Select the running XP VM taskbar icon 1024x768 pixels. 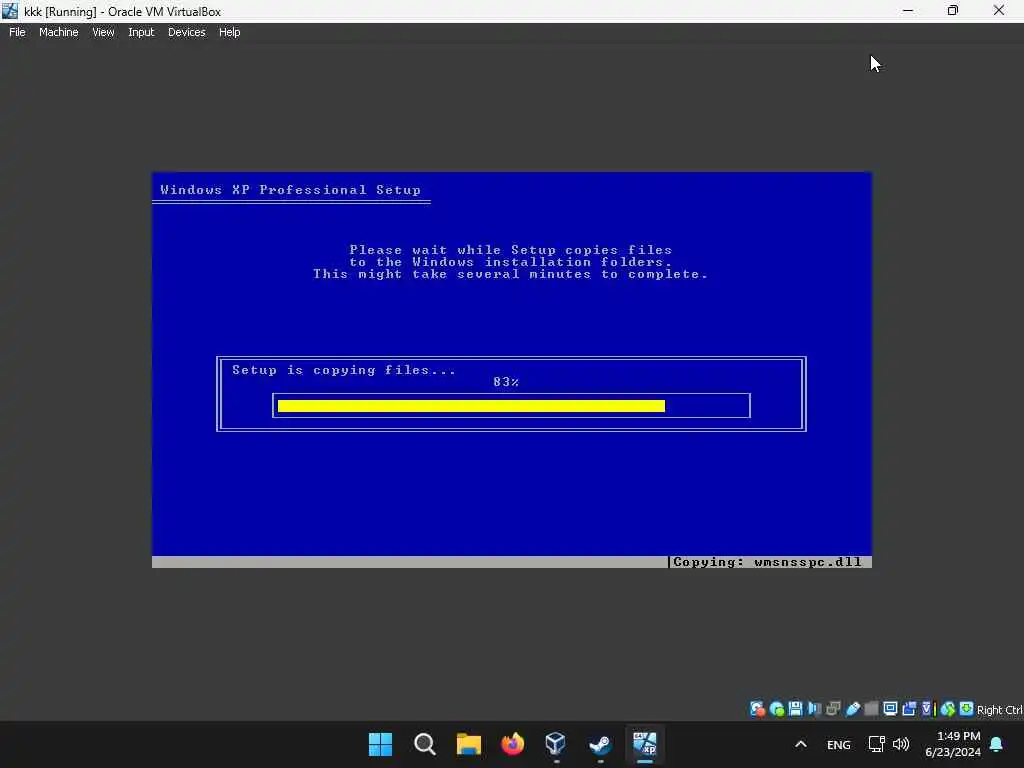coord(645,744)
